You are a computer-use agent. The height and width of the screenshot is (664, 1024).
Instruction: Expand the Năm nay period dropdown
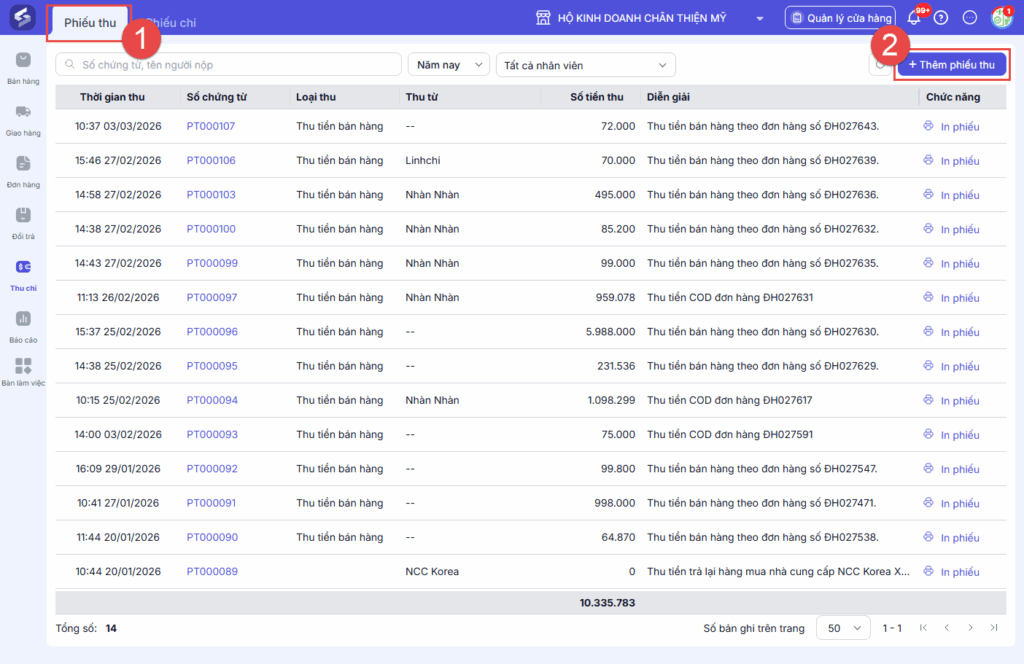[x=448, y=65]
